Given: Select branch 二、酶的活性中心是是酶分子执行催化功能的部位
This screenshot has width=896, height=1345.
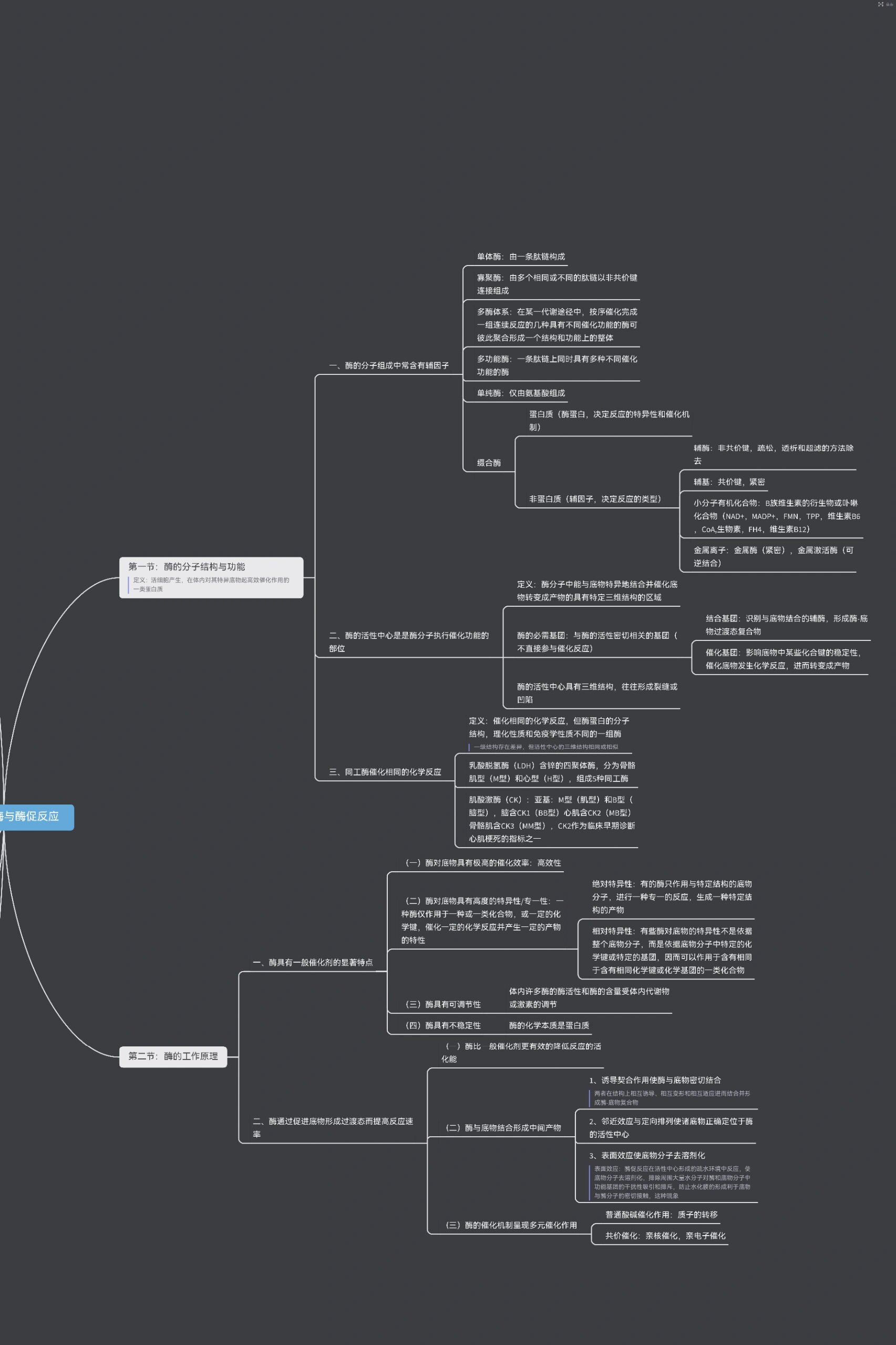Looking at the screenshot, I should 408,642.
